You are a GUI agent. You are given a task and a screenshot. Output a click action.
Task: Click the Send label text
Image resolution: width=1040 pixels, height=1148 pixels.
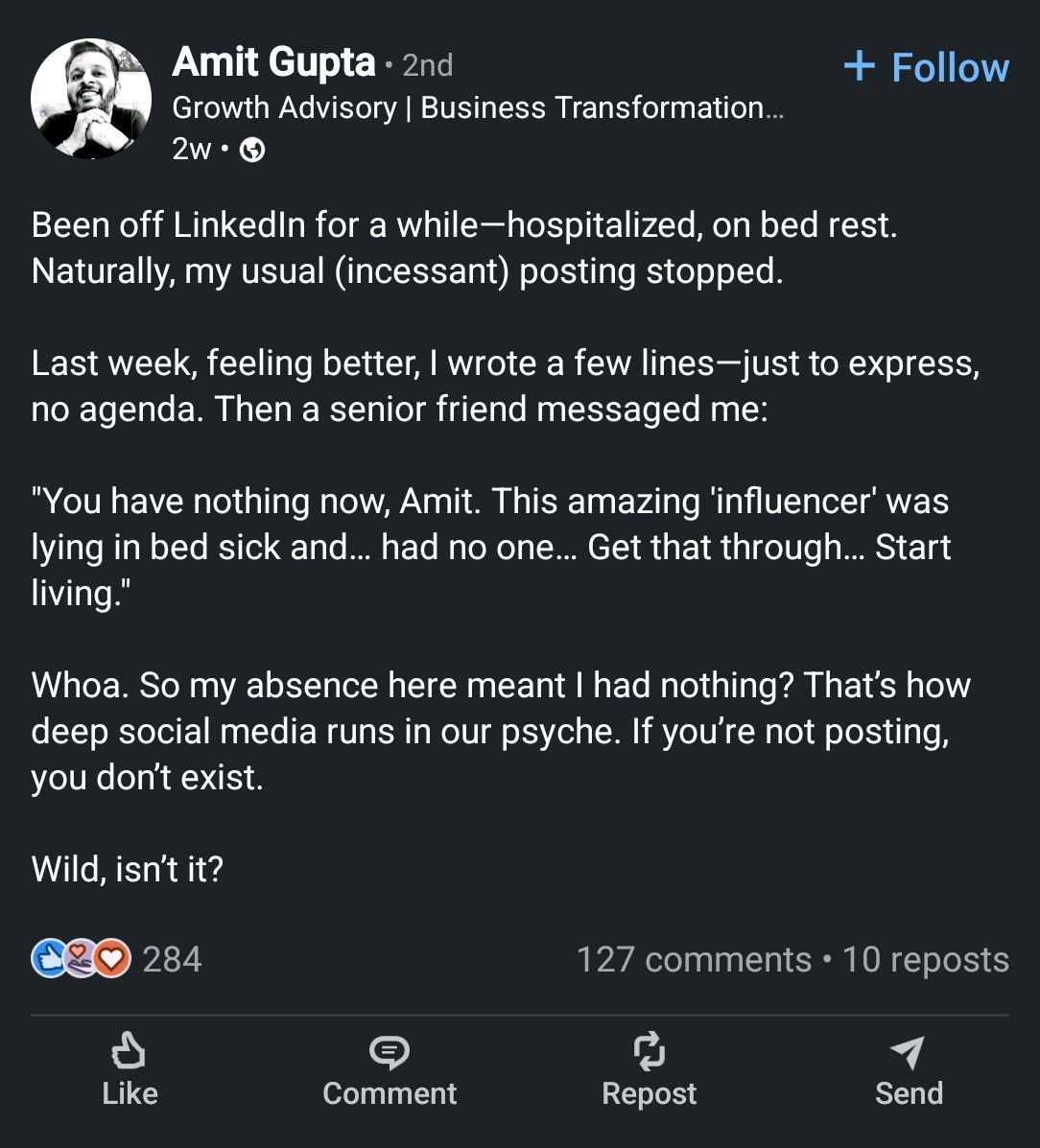pos(909,1093)
